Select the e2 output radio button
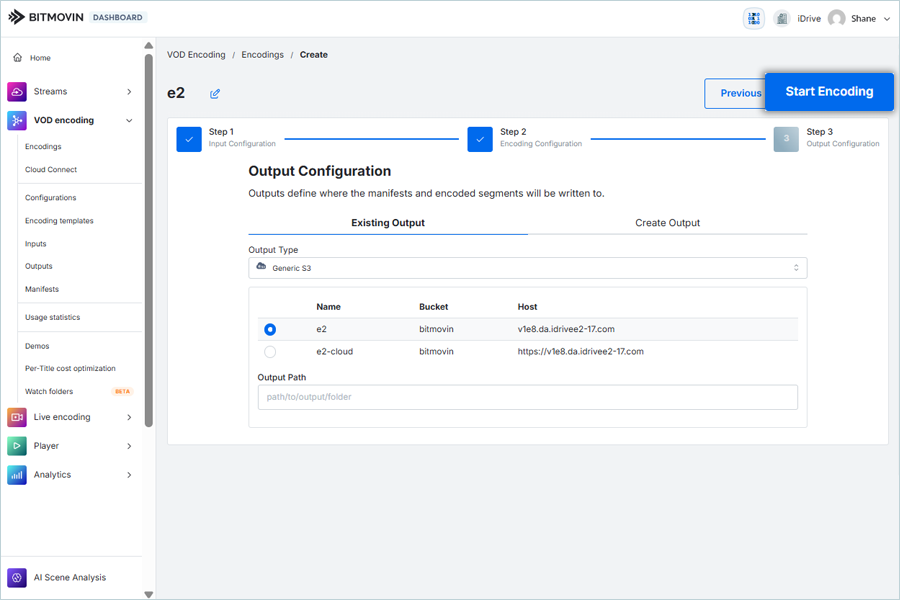 (270, 329)
